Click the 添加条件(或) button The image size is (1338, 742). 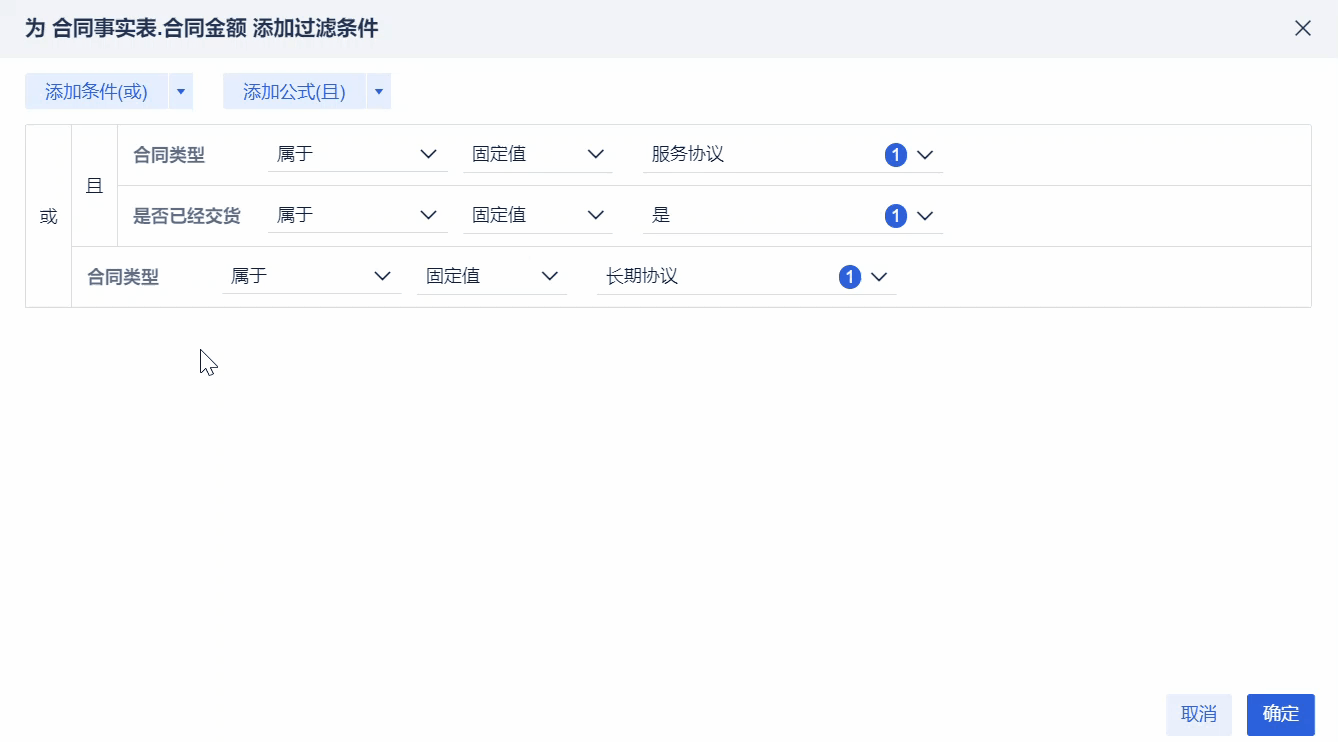coord(96,92)
